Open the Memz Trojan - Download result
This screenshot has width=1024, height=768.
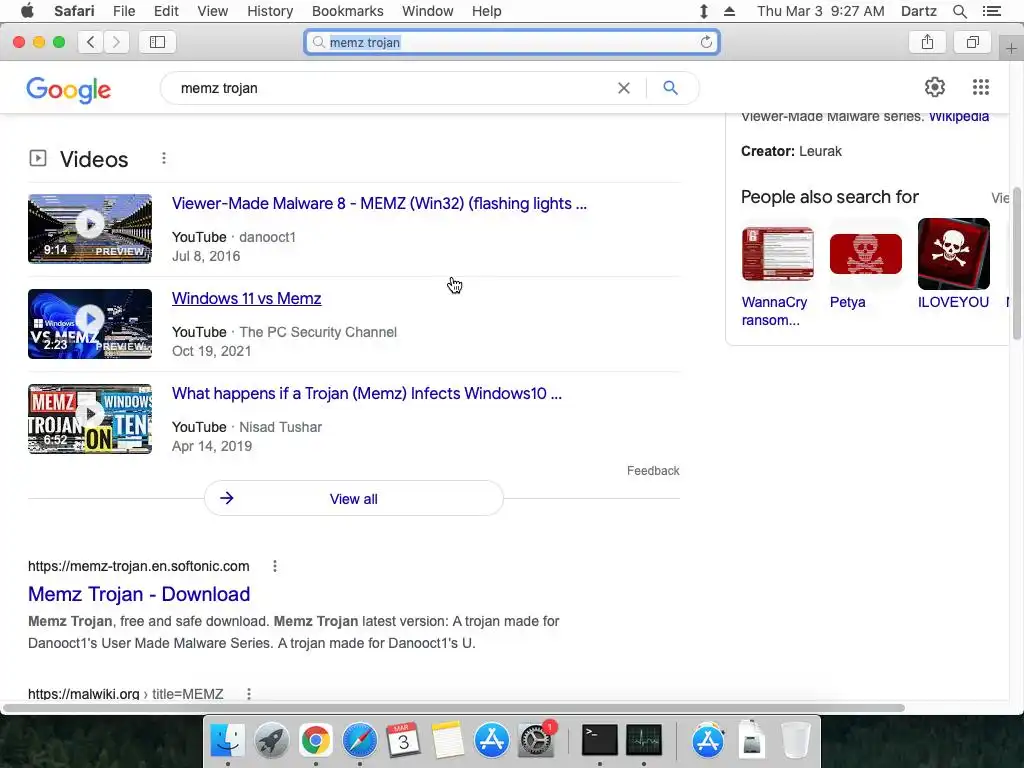[138, 594]
